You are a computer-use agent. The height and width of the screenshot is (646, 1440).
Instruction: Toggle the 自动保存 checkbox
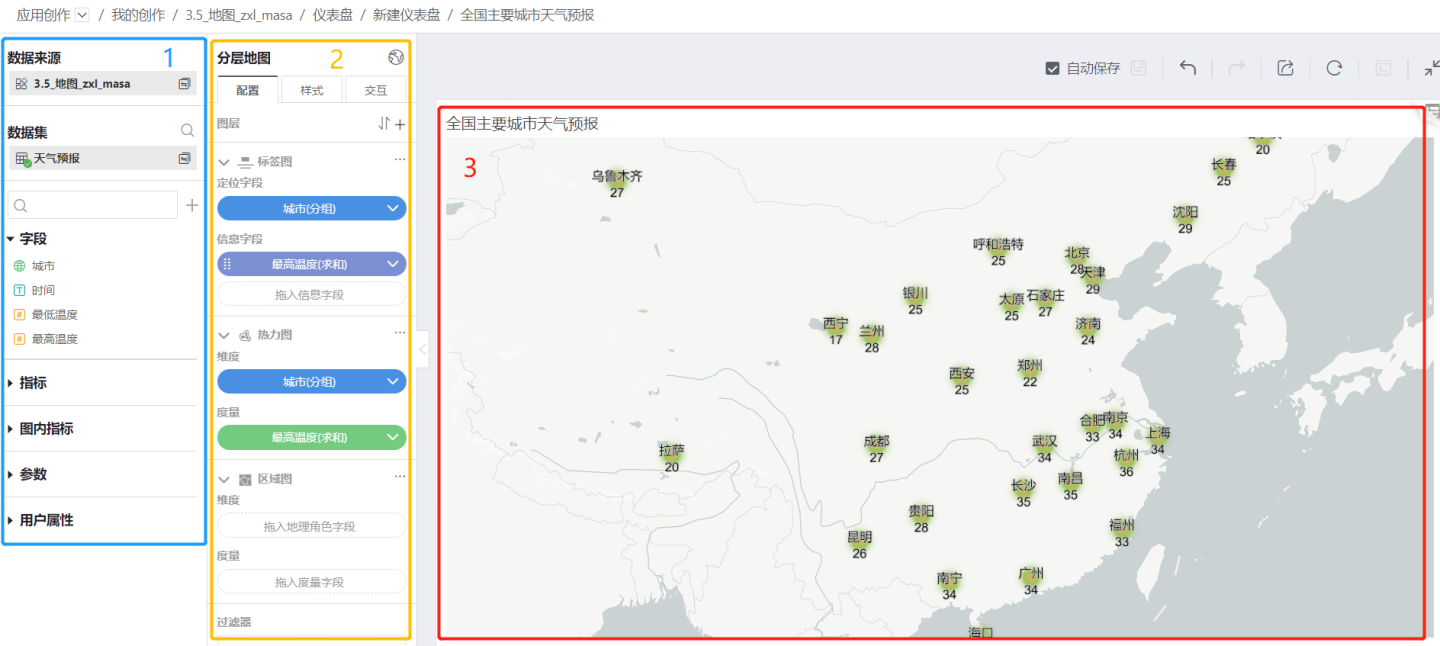click(1052, 68)
